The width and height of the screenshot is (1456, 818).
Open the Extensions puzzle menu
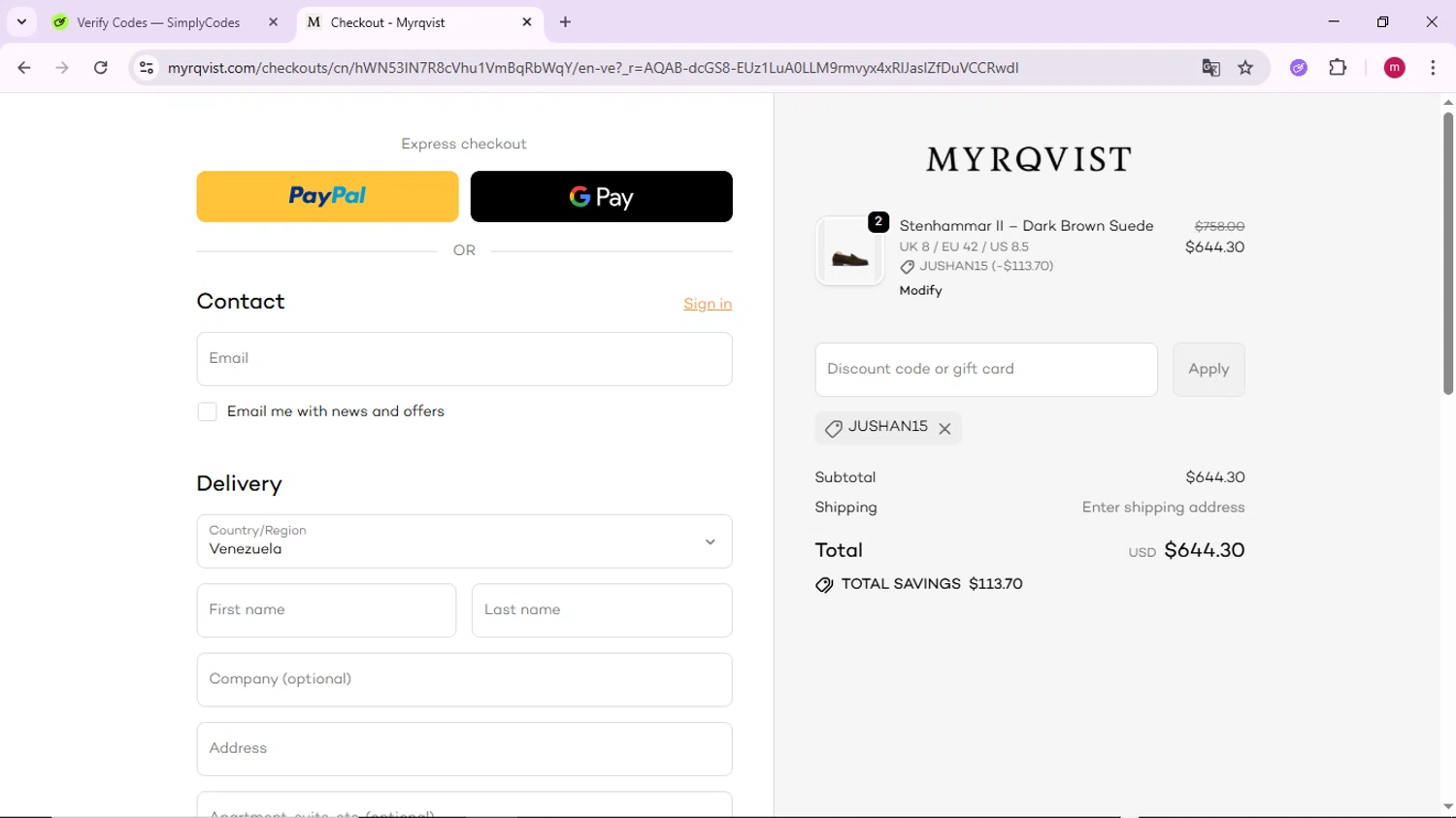click(1338, 68)
